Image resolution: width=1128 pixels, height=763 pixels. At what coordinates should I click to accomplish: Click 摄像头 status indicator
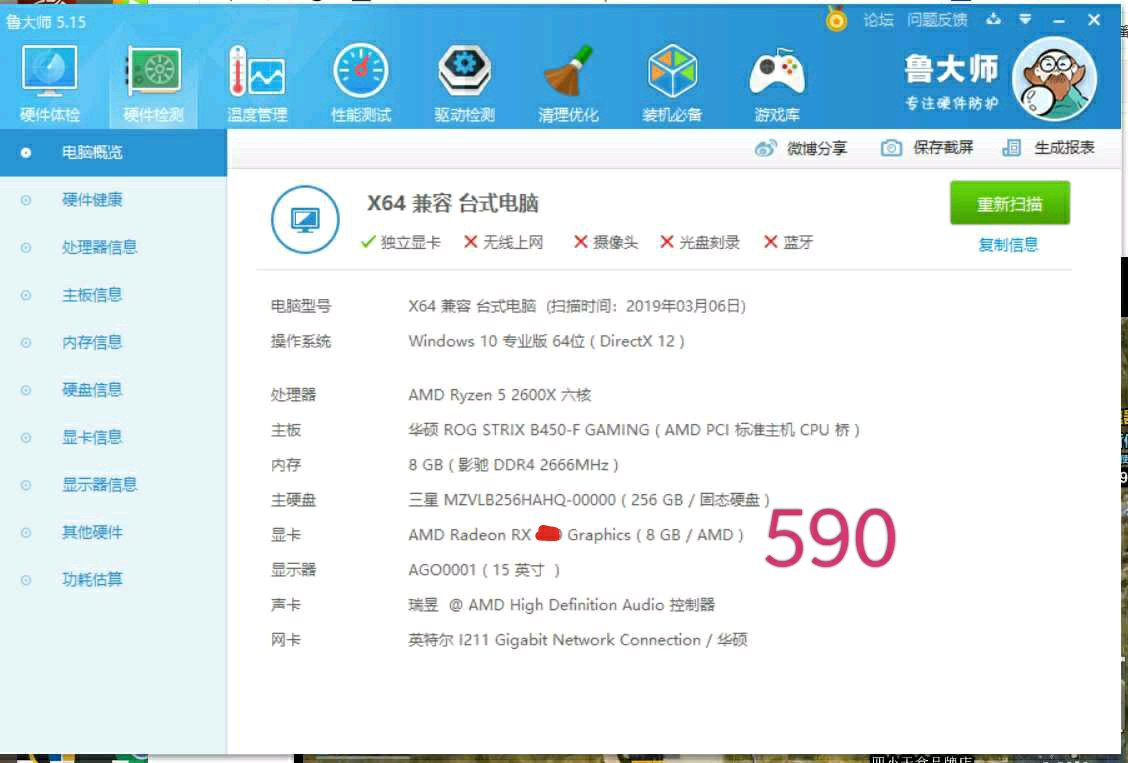tap(606, 242)
